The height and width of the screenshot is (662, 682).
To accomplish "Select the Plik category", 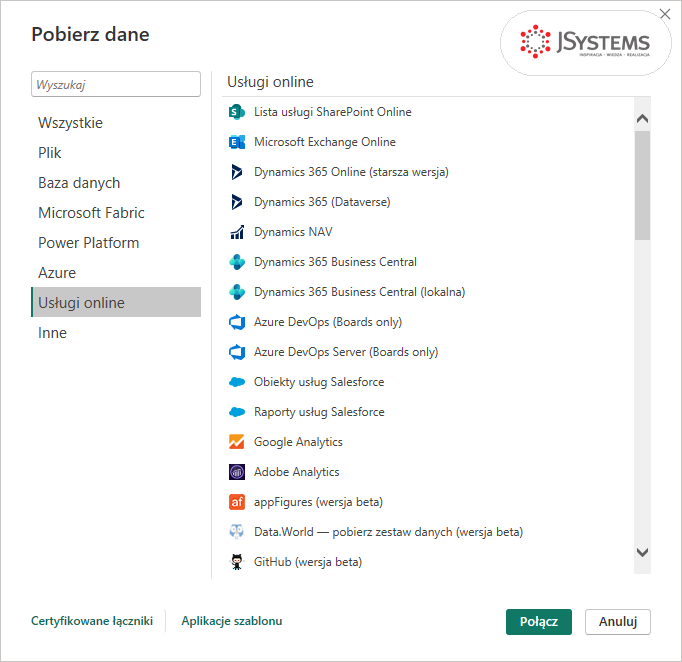I will 116,153.
